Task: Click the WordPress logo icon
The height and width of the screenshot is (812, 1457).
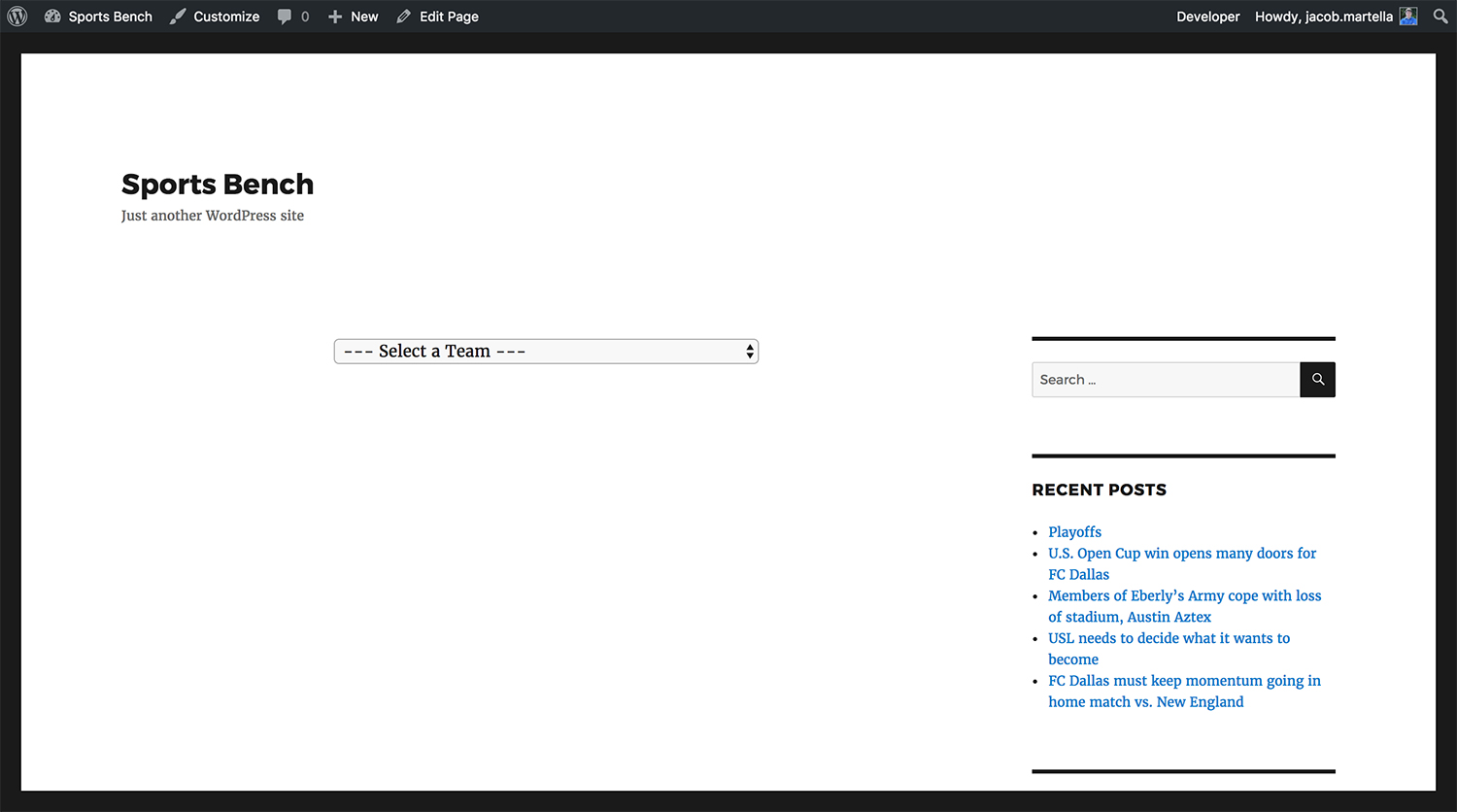Action: click(x=17, y=17)
